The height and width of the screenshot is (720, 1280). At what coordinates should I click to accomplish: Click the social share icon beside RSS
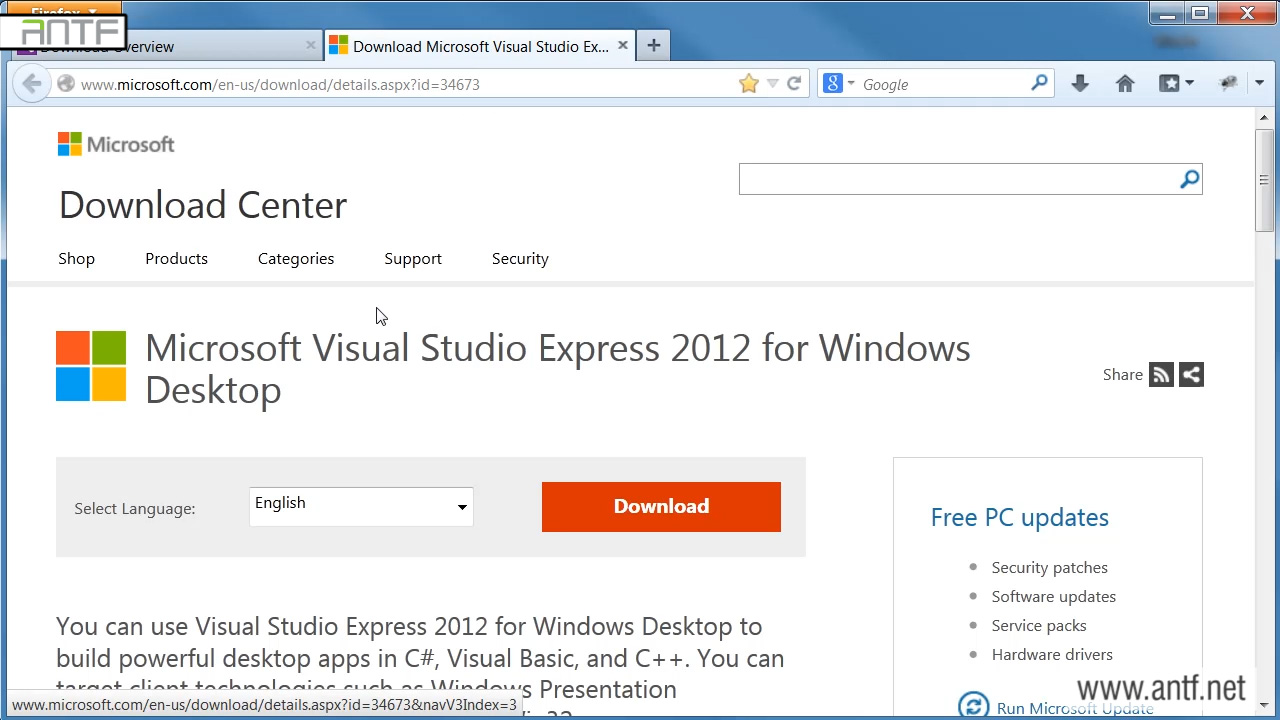click(x=1191, y=375)
